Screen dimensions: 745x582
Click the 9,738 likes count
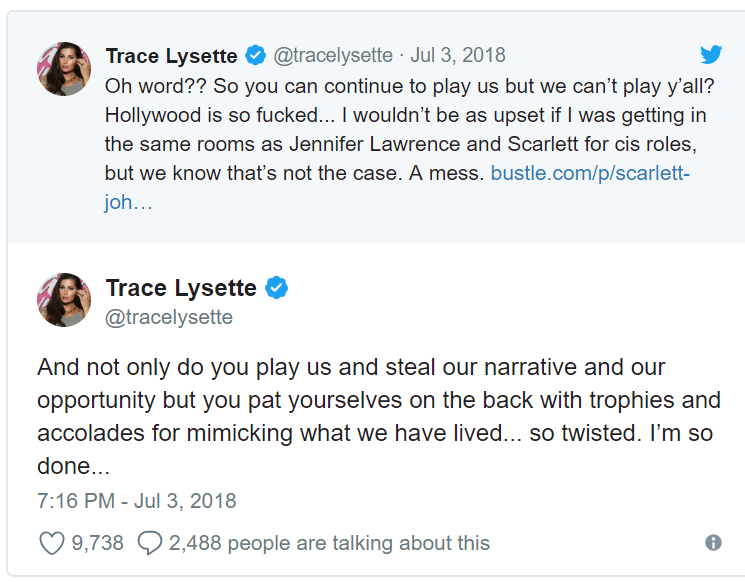coord(97,543)
